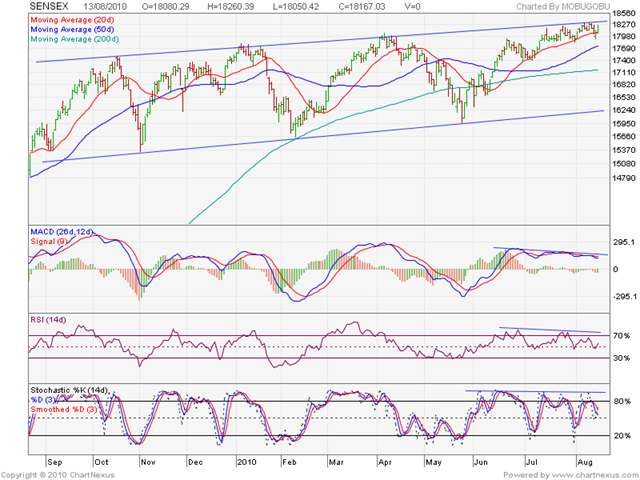The image size is (640, 480).
Task: Open the www.chartnexus.com link
Action: [598, 475]
